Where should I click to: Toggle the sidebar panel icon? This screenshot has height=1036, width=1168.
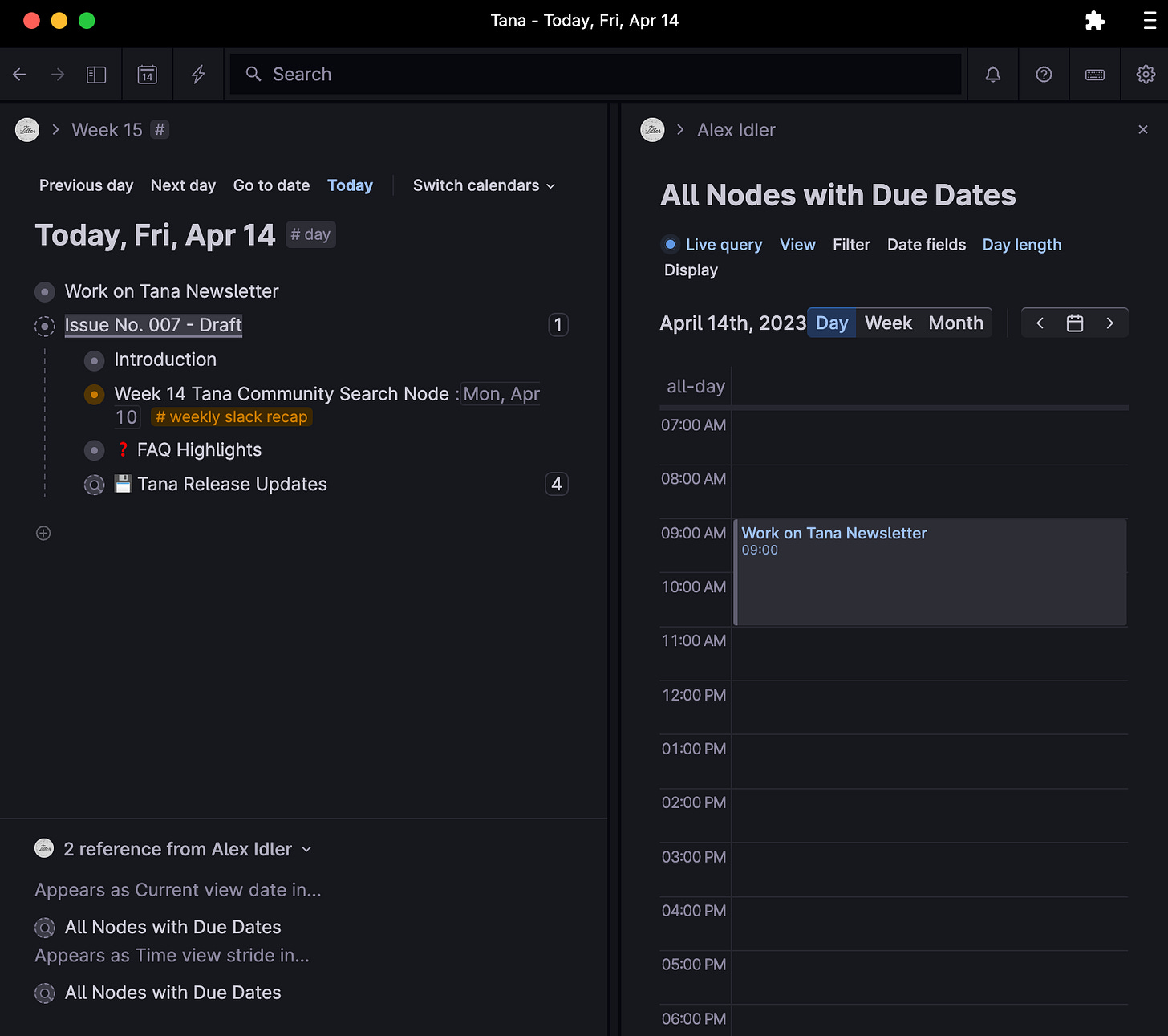pos(96,75)
